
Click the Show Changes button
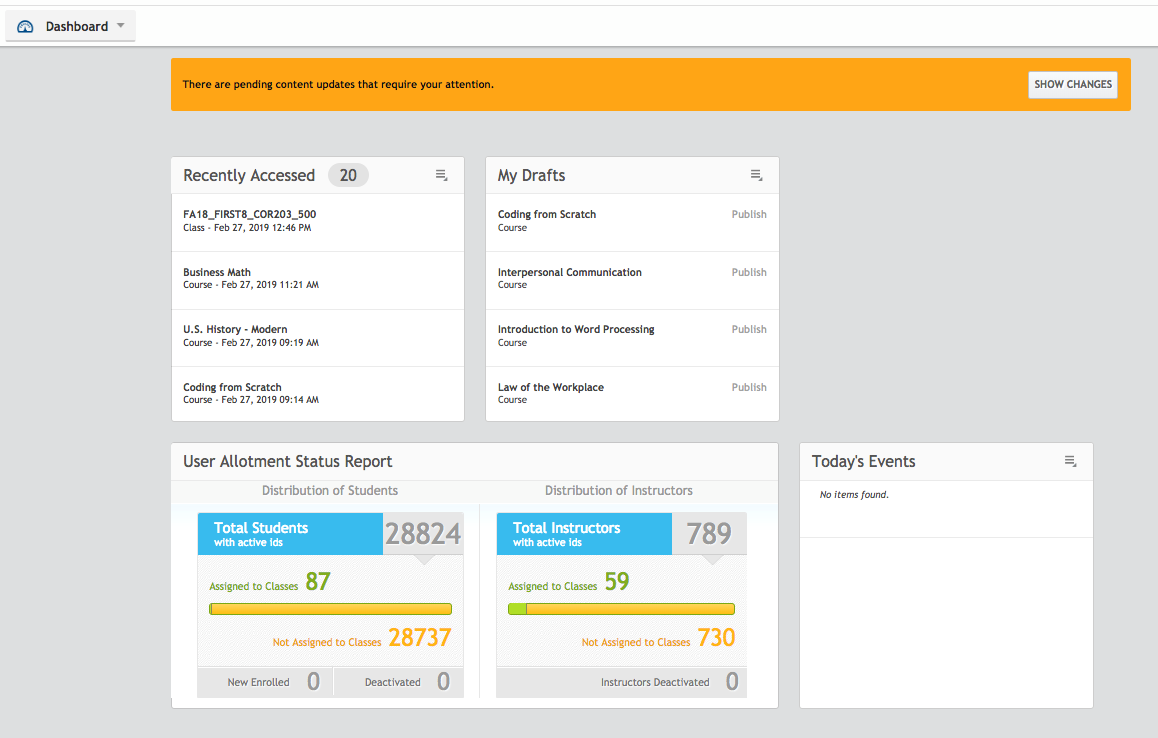pos(1072,85)
